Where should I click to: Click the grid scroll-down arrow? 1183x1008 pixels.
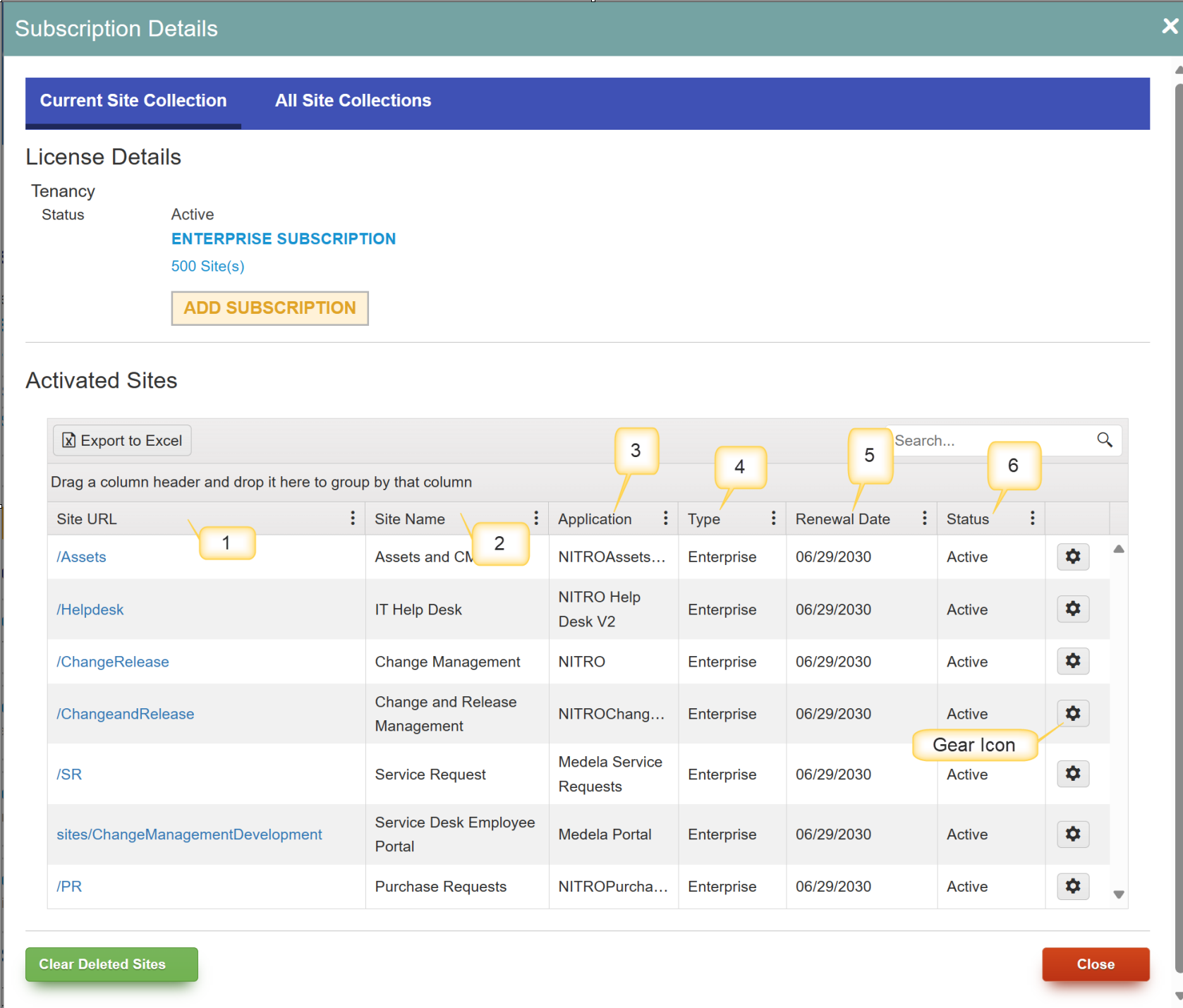1119,894
